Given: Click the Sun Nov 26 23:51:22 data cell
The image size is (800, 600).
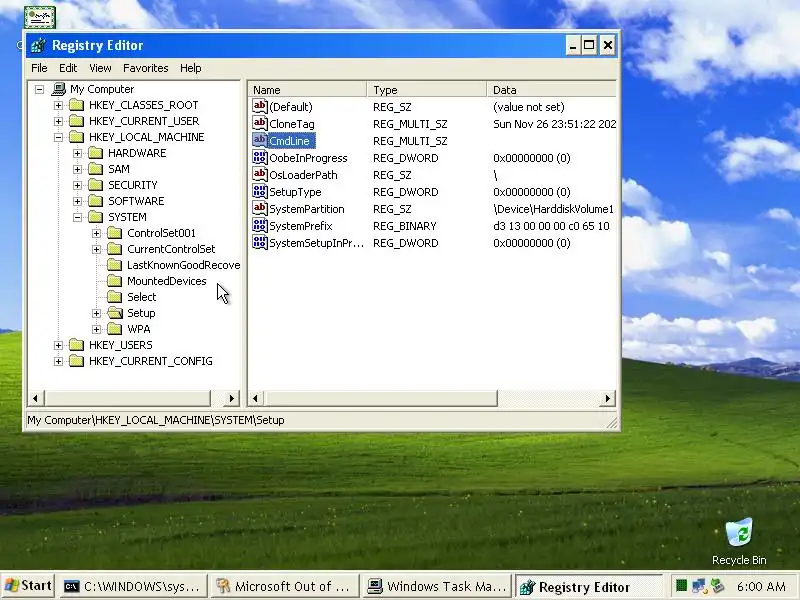Looking at the screenshot, I should [555, 124].
